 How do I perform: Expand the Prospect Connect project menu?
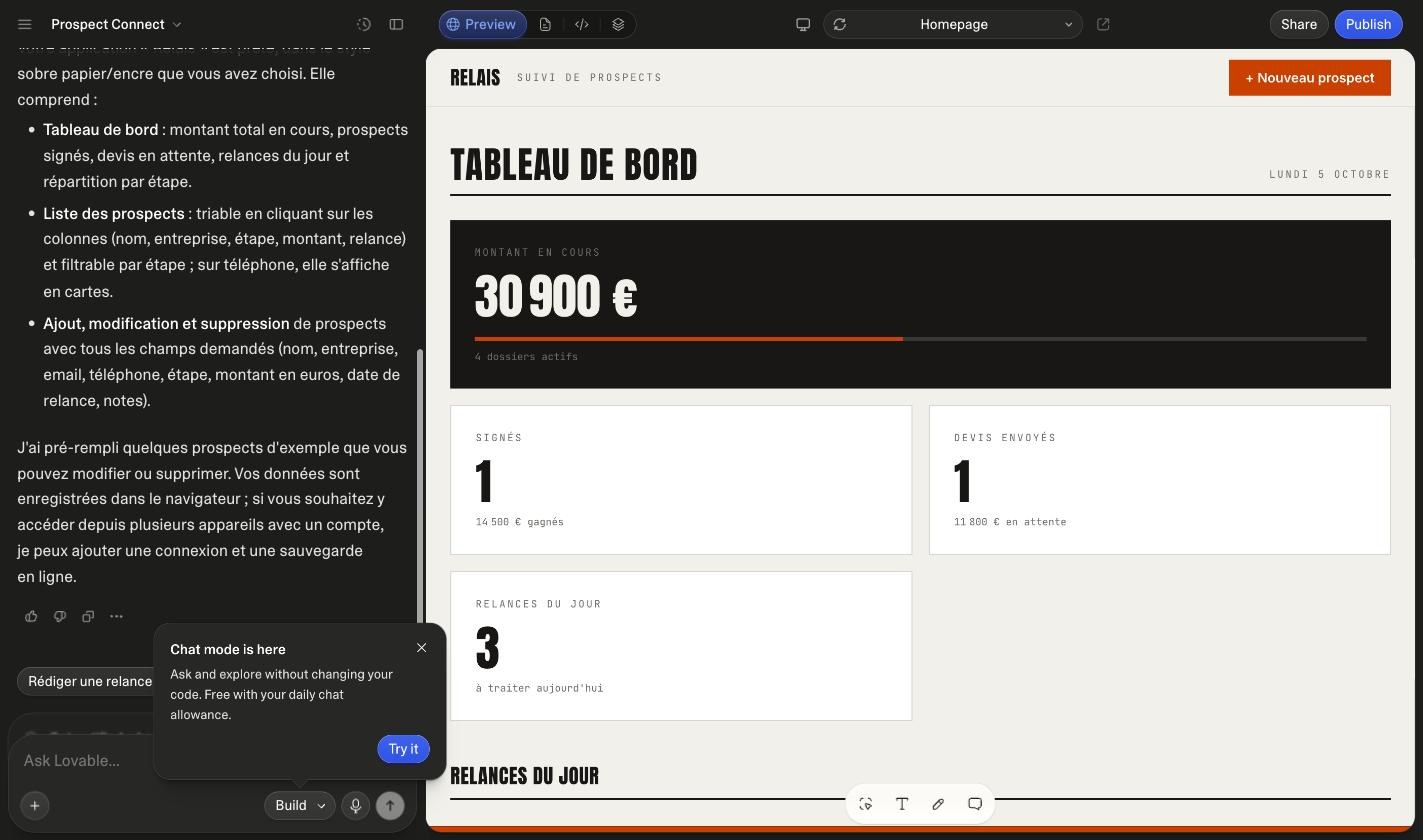[117, 24]
